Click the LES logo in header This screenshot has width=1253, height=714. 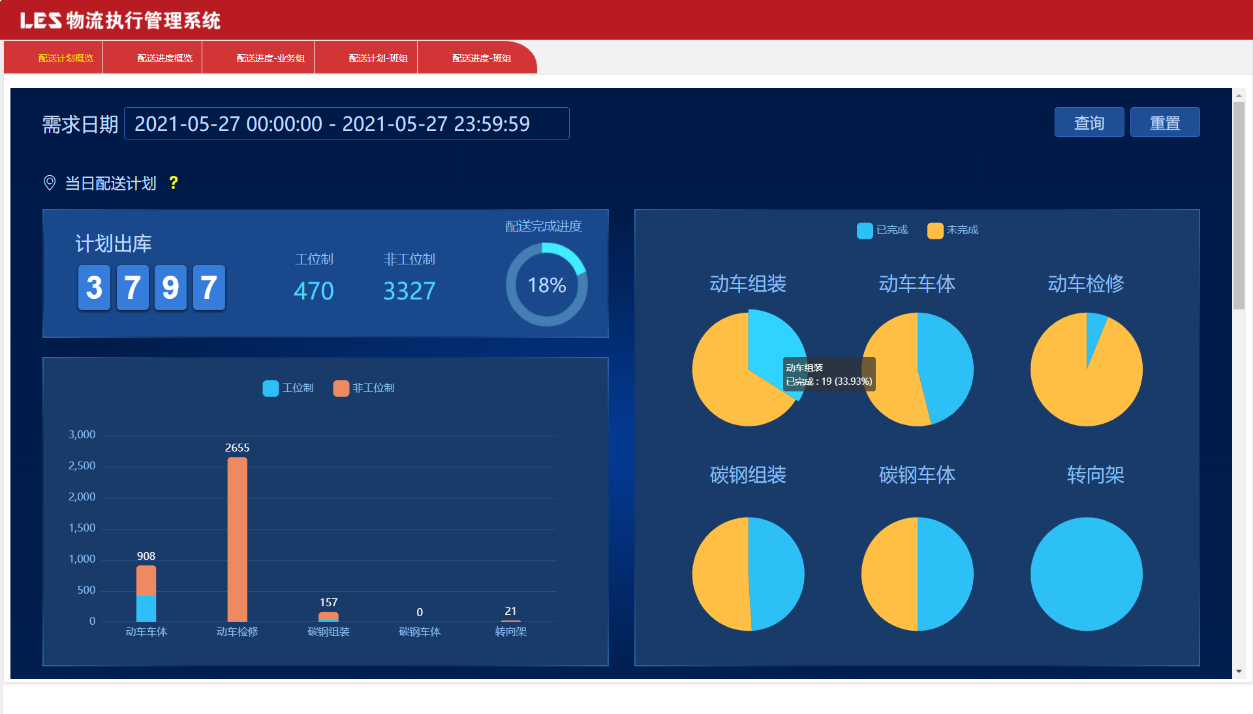(x=41, y=21)
